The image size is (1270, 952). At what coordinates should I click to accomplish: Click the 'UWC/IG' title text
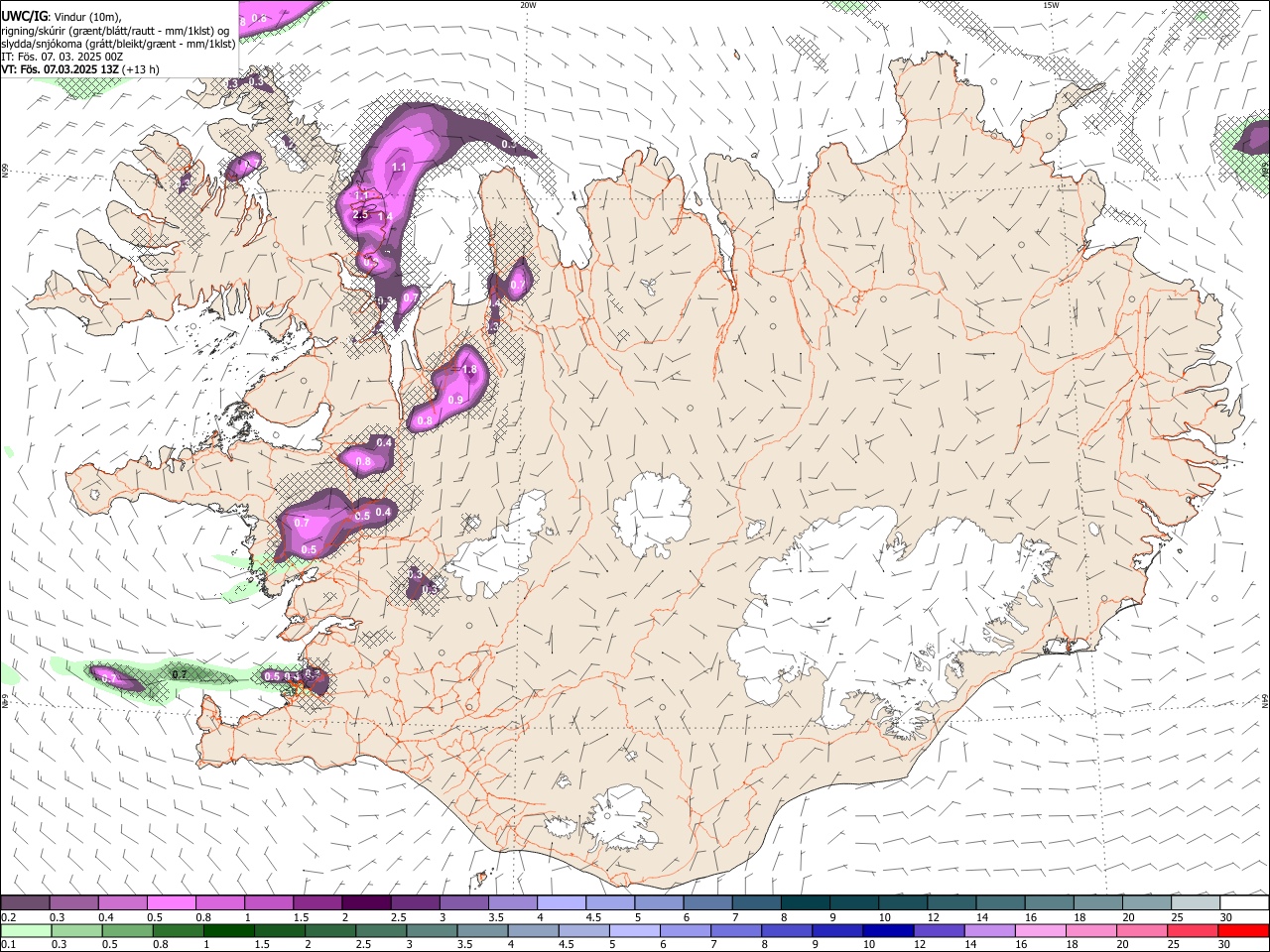point(24,16)
